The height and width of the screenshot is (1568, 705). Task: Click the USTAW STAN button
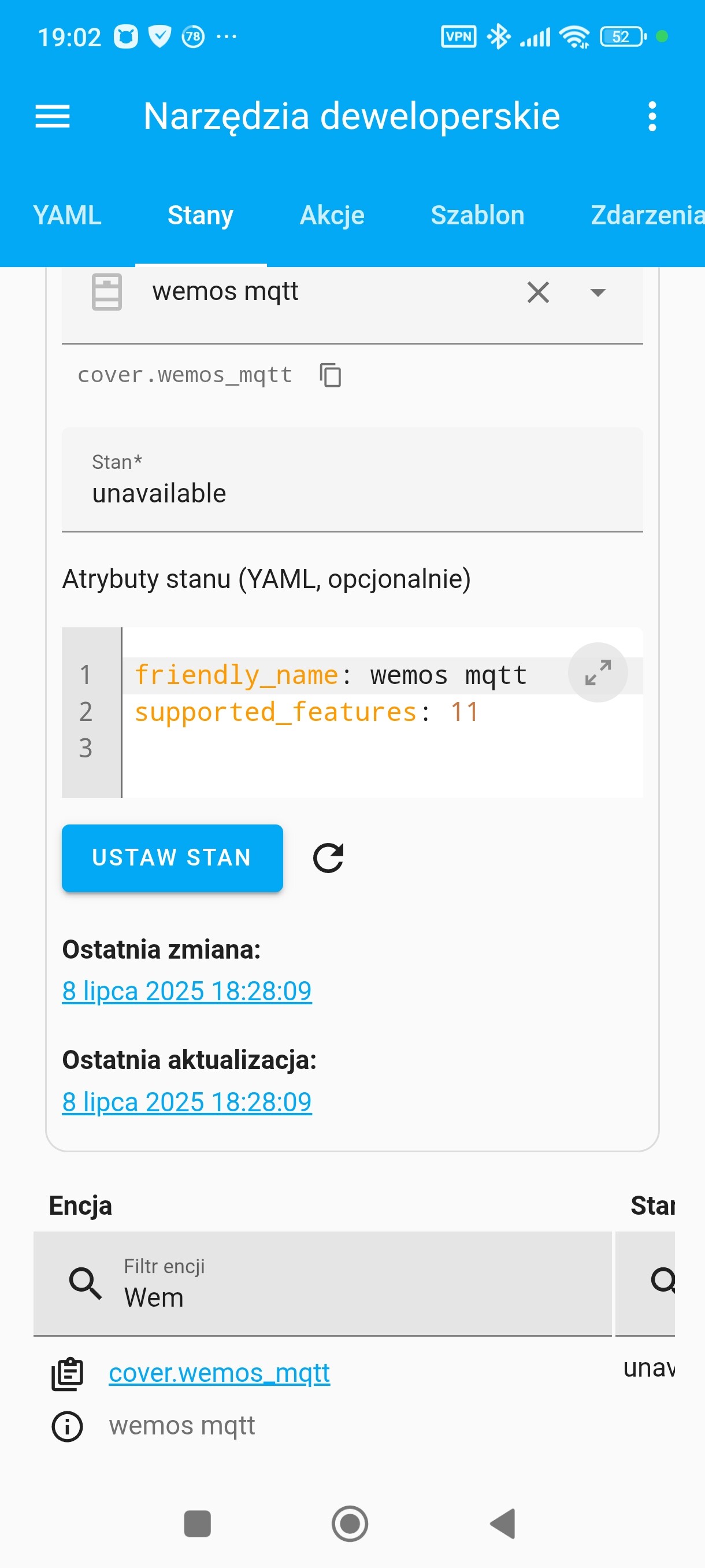(x=172, y=857)
